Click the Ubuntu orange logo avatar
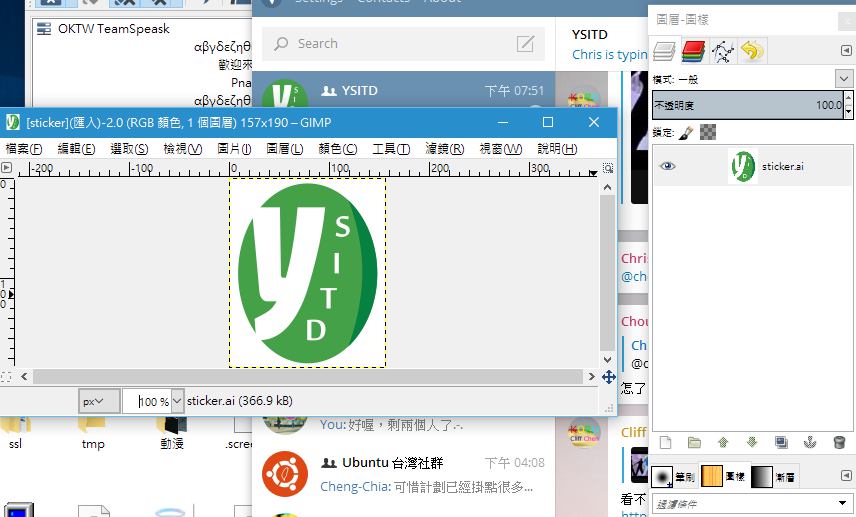Image resolution: width=856 pixels, height=517 pixels. pyautogui.click(x=284, y=474)
